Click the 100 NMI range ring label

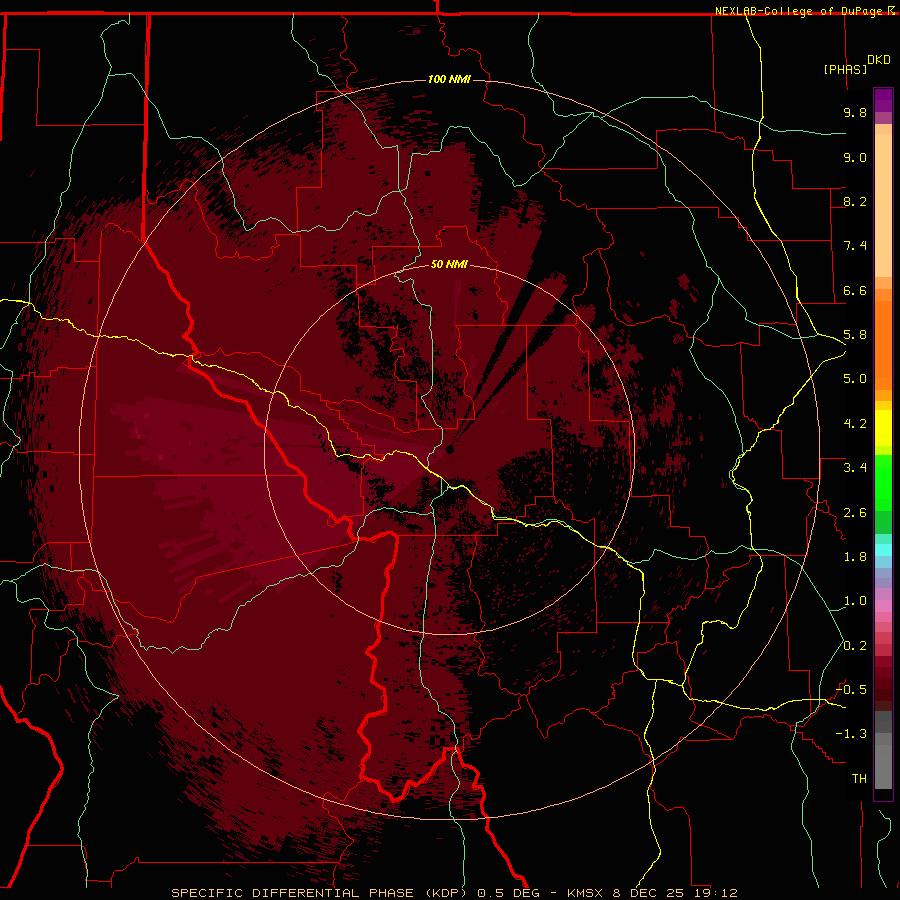tap(449, 79)
